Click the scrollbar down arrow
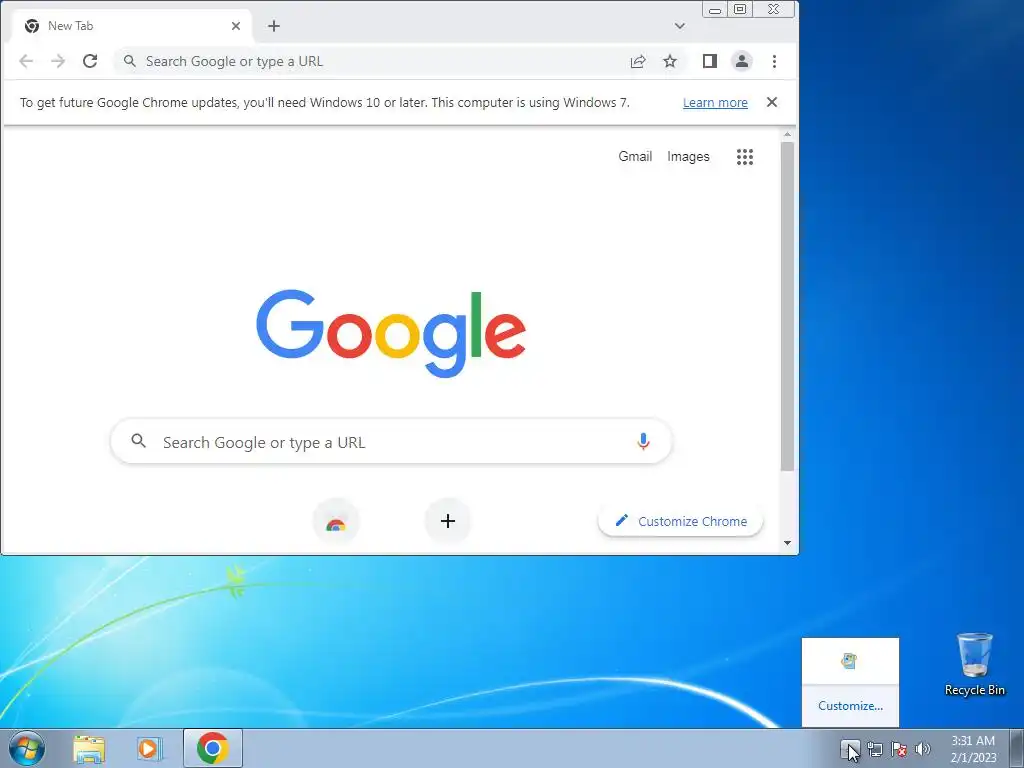This screenshot has height=768, width=1024. point(788,543)
